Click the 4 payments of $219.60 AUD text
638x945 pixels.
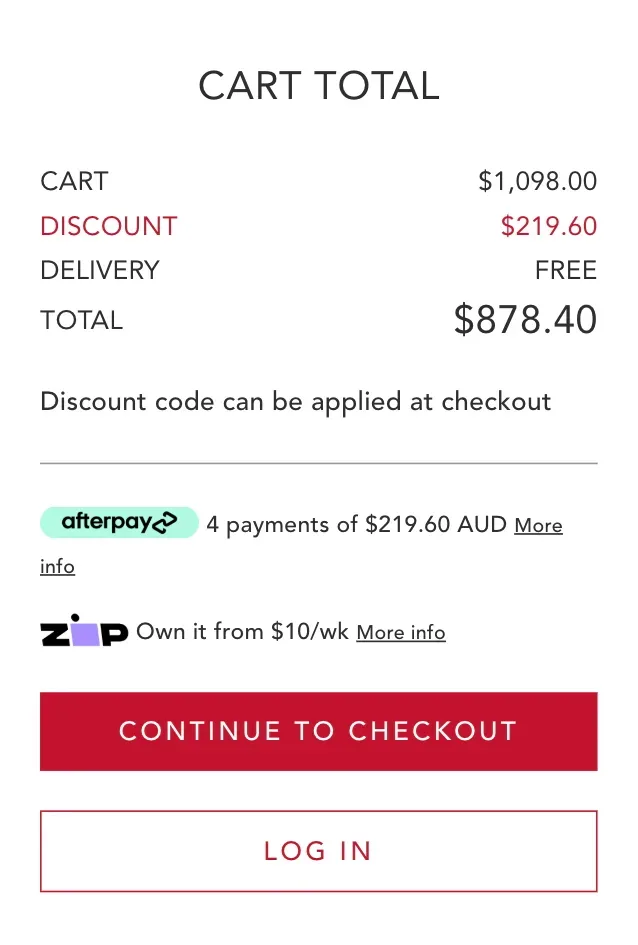[356, 524]
